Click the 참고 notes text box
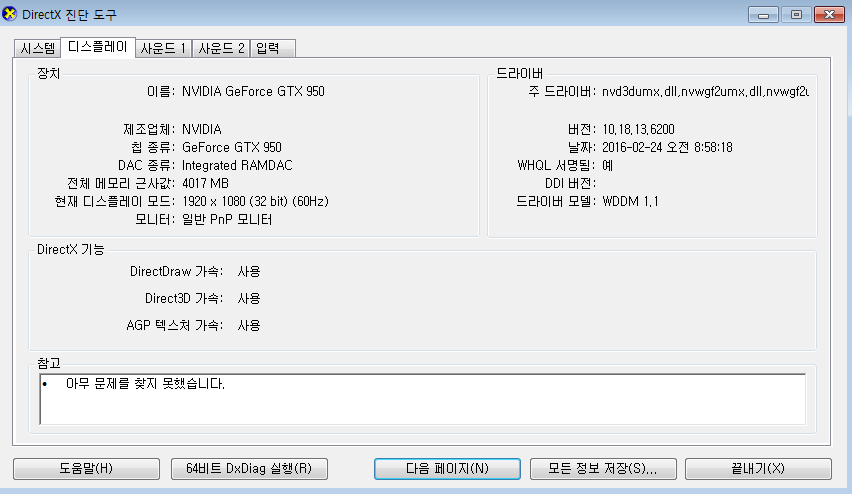The height and width of the screenshot is (494, 852). click(x=422, y=399)
